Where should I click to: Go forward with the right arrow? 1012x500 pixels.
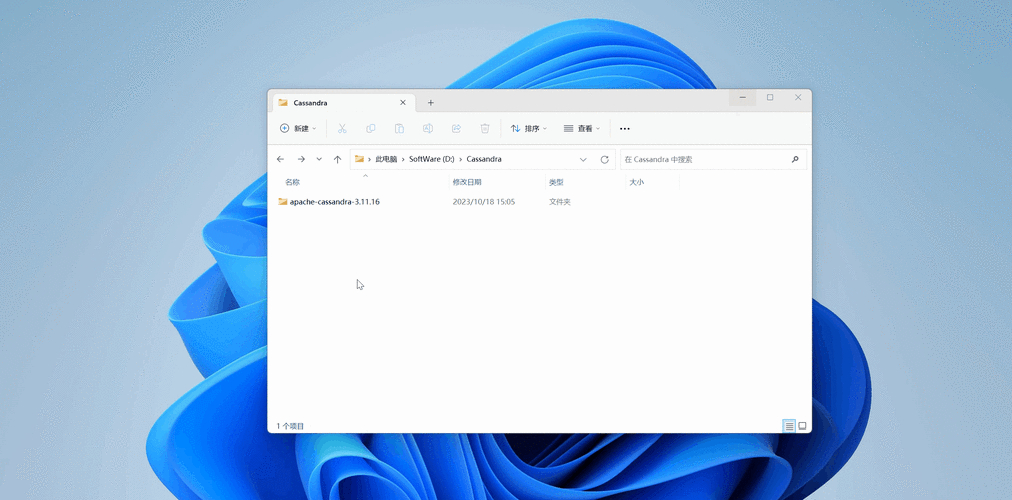tap(301, 159)
